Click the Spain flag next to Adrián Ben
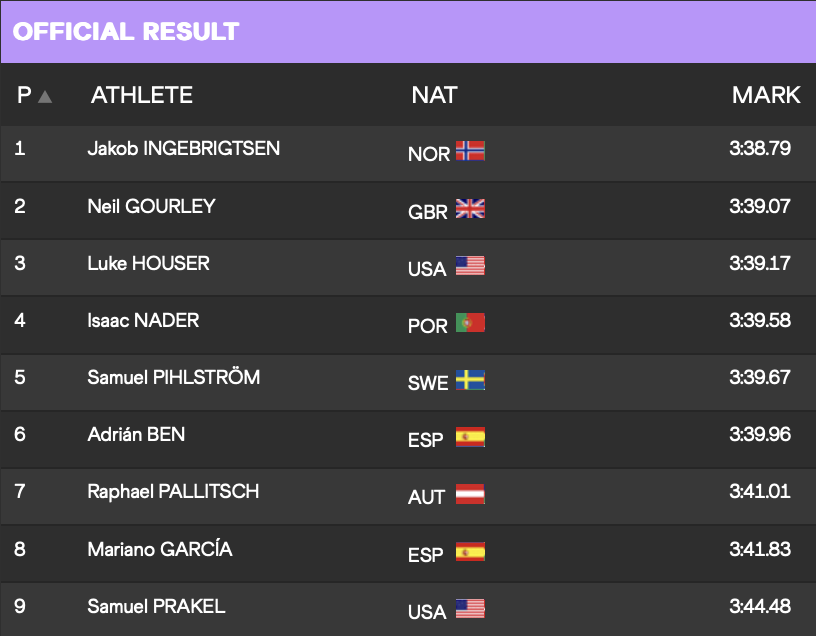Screen dimensions: 816x636 tap(470, 437)
